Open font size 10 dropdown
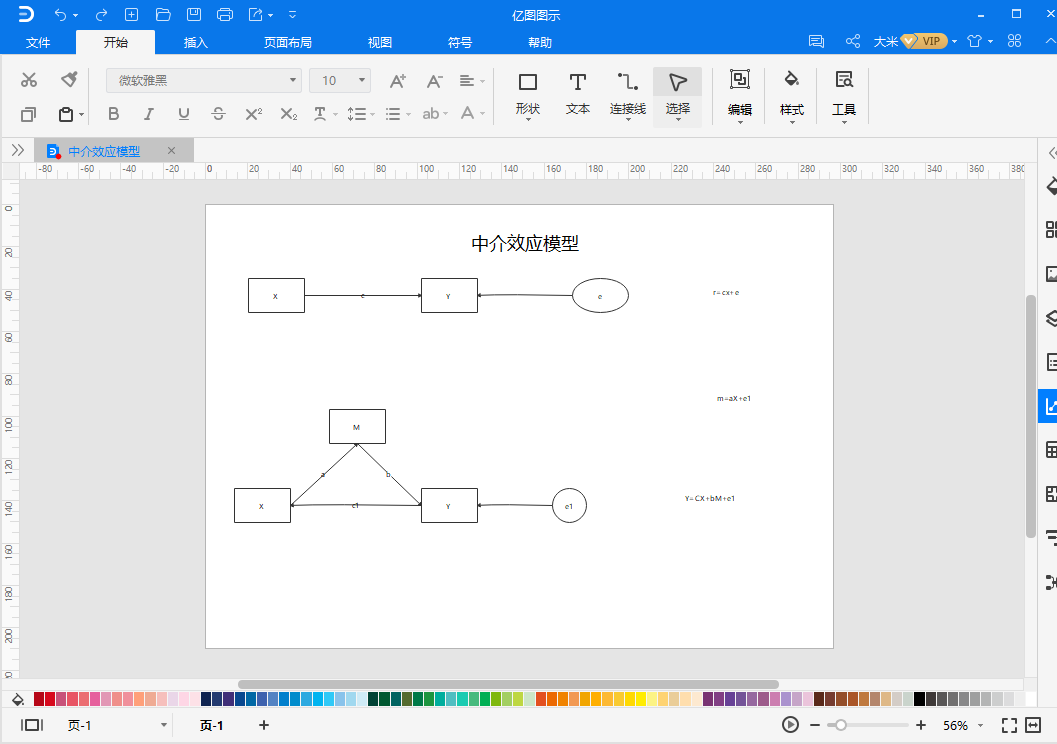The width and height of the screenshot is (1057, 744). coord(340,81)
